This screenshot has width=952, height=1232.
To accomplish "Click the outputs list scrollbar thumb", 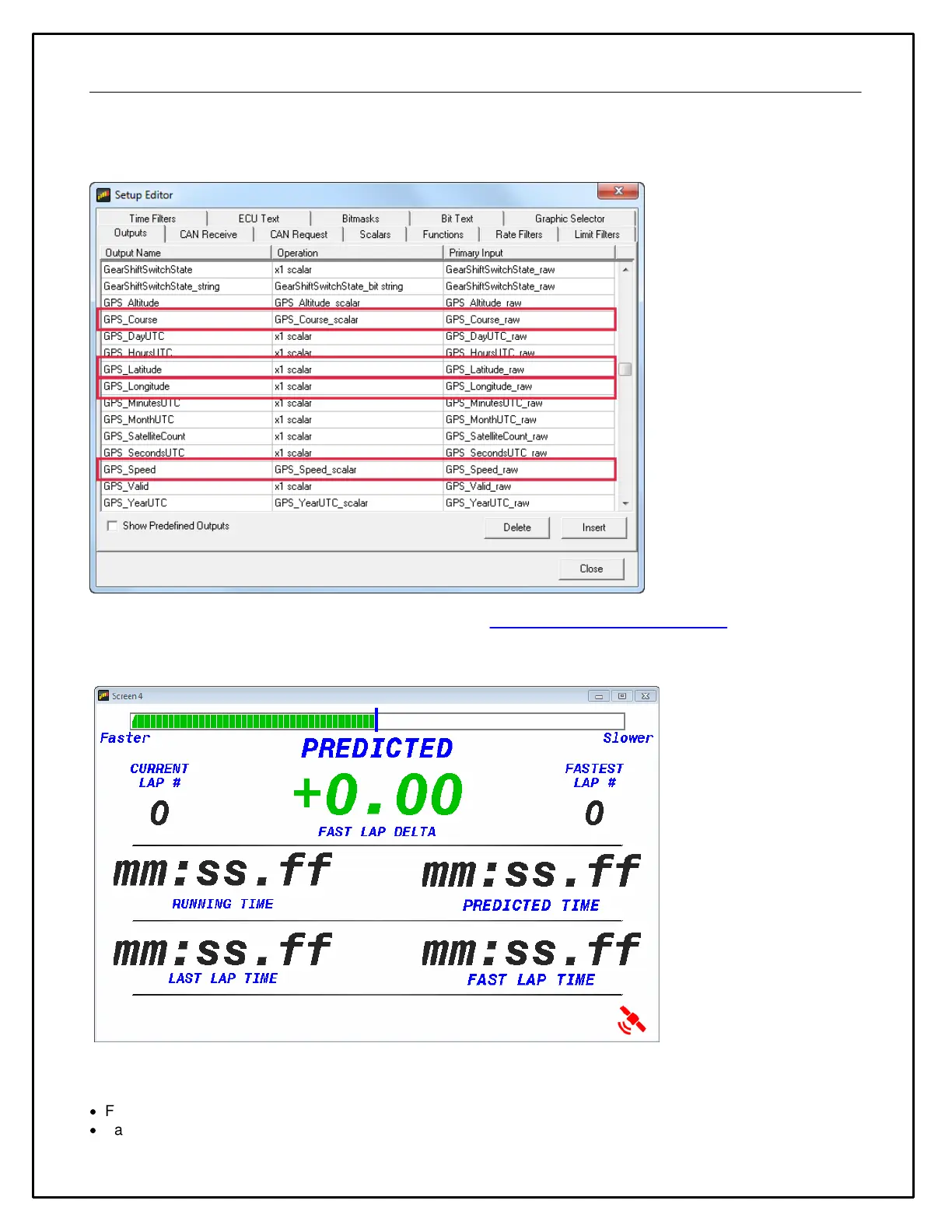I will click(x=625, y=369).
